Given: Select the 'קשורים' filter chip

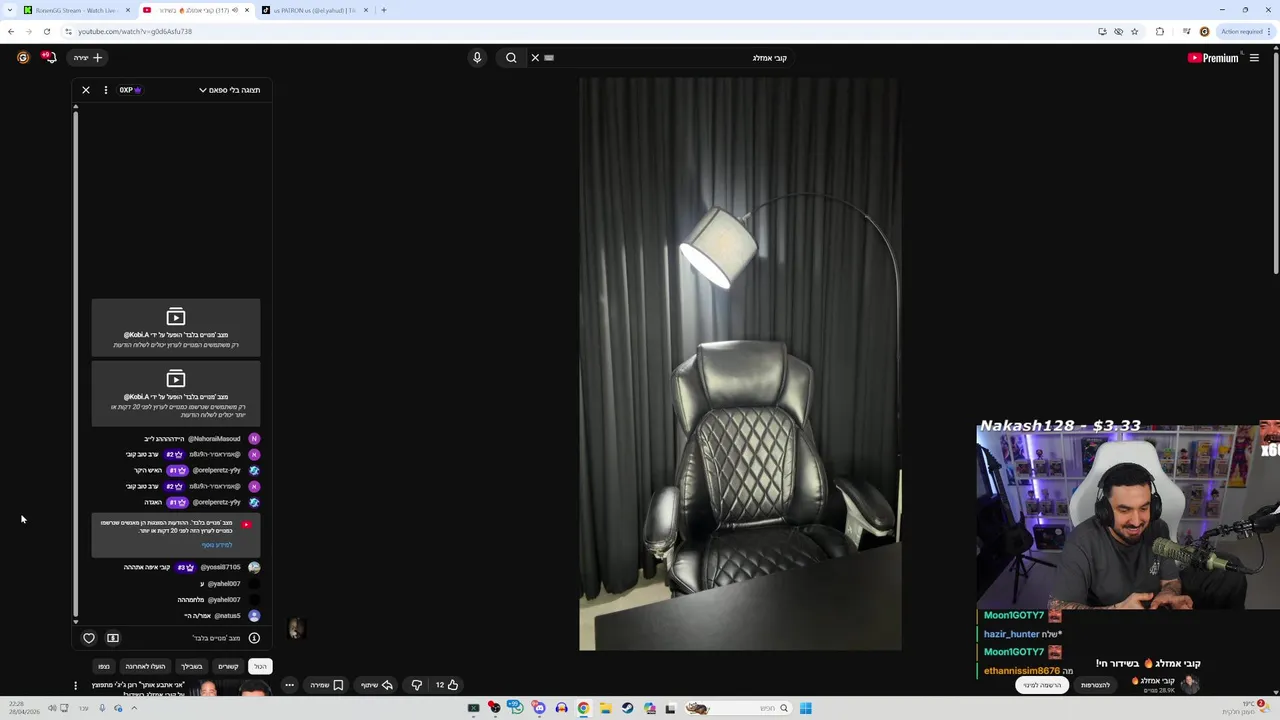Looking at the screenshot, I should pos(228,666).
